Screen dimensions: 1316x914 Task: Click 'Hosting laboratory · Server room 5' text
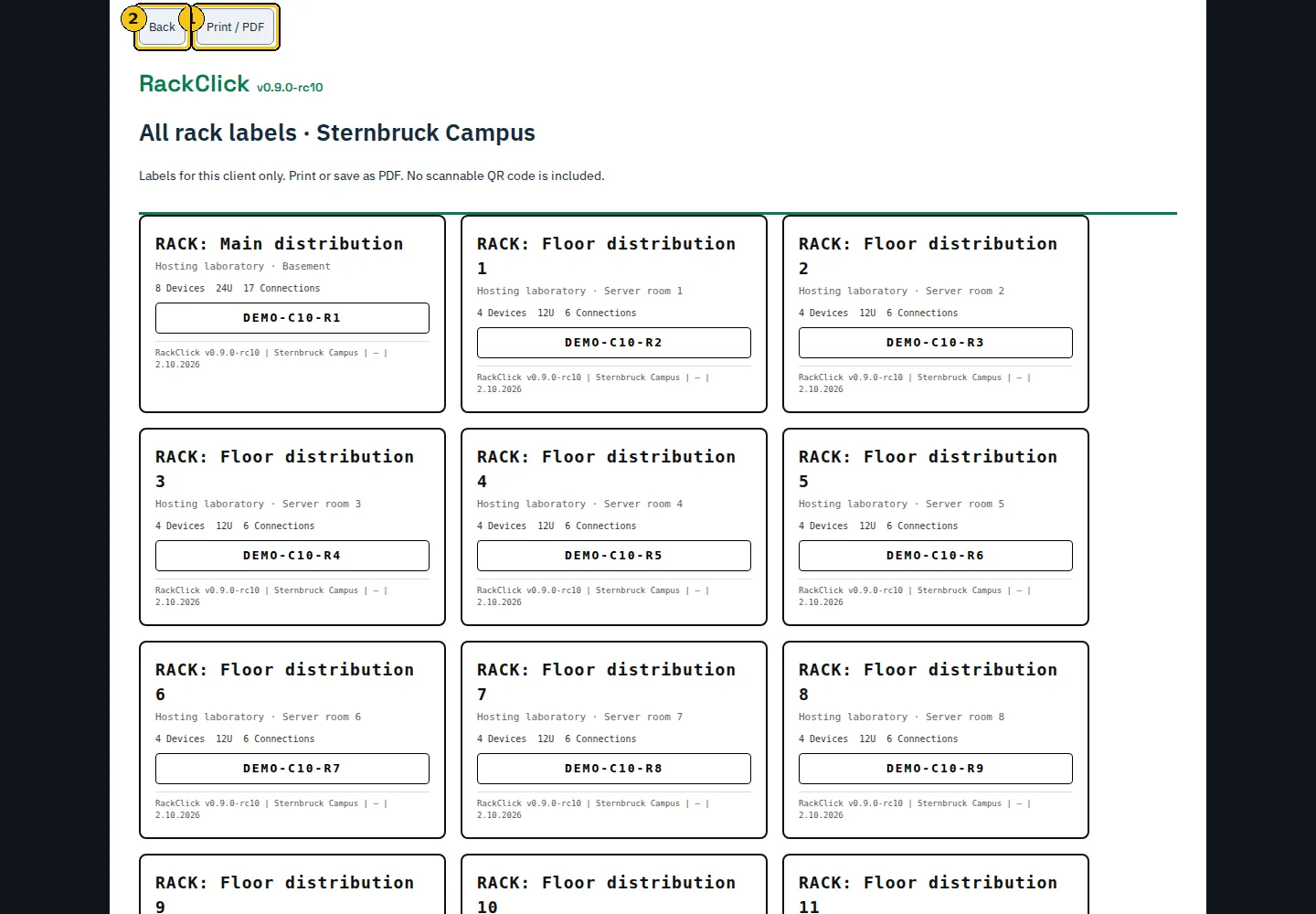(902, 505)
